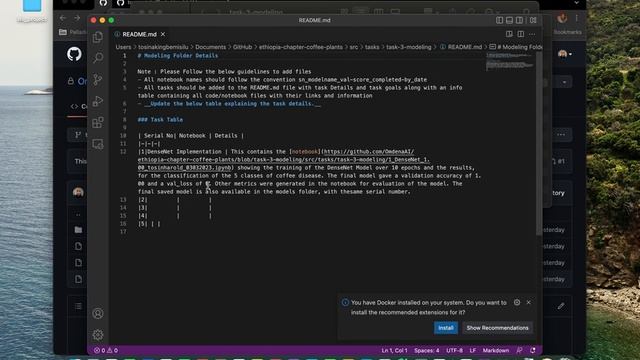Click Markdown language mode status entry

[496, 350]
